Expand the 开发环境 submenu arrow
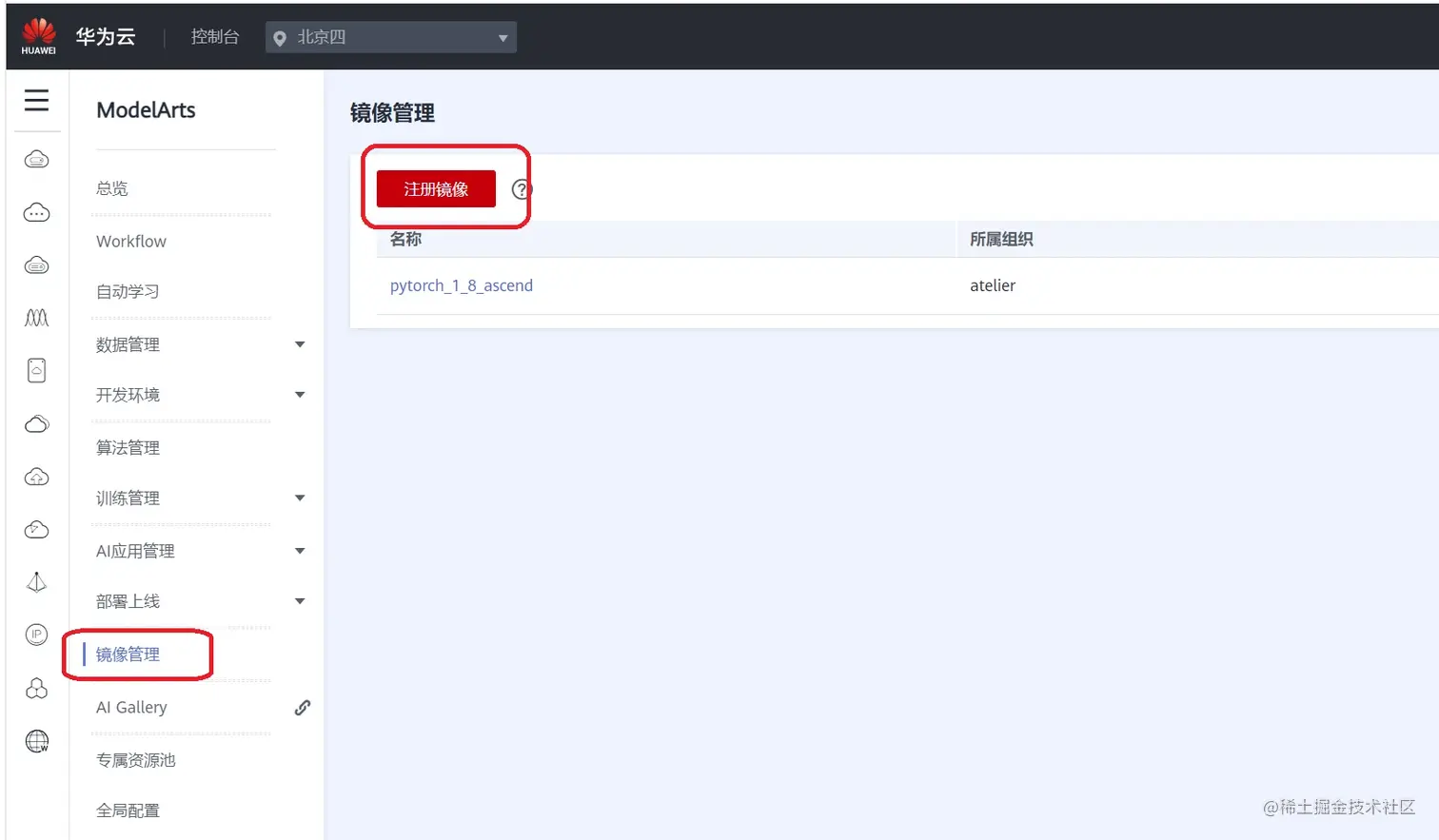 [300, 395]
